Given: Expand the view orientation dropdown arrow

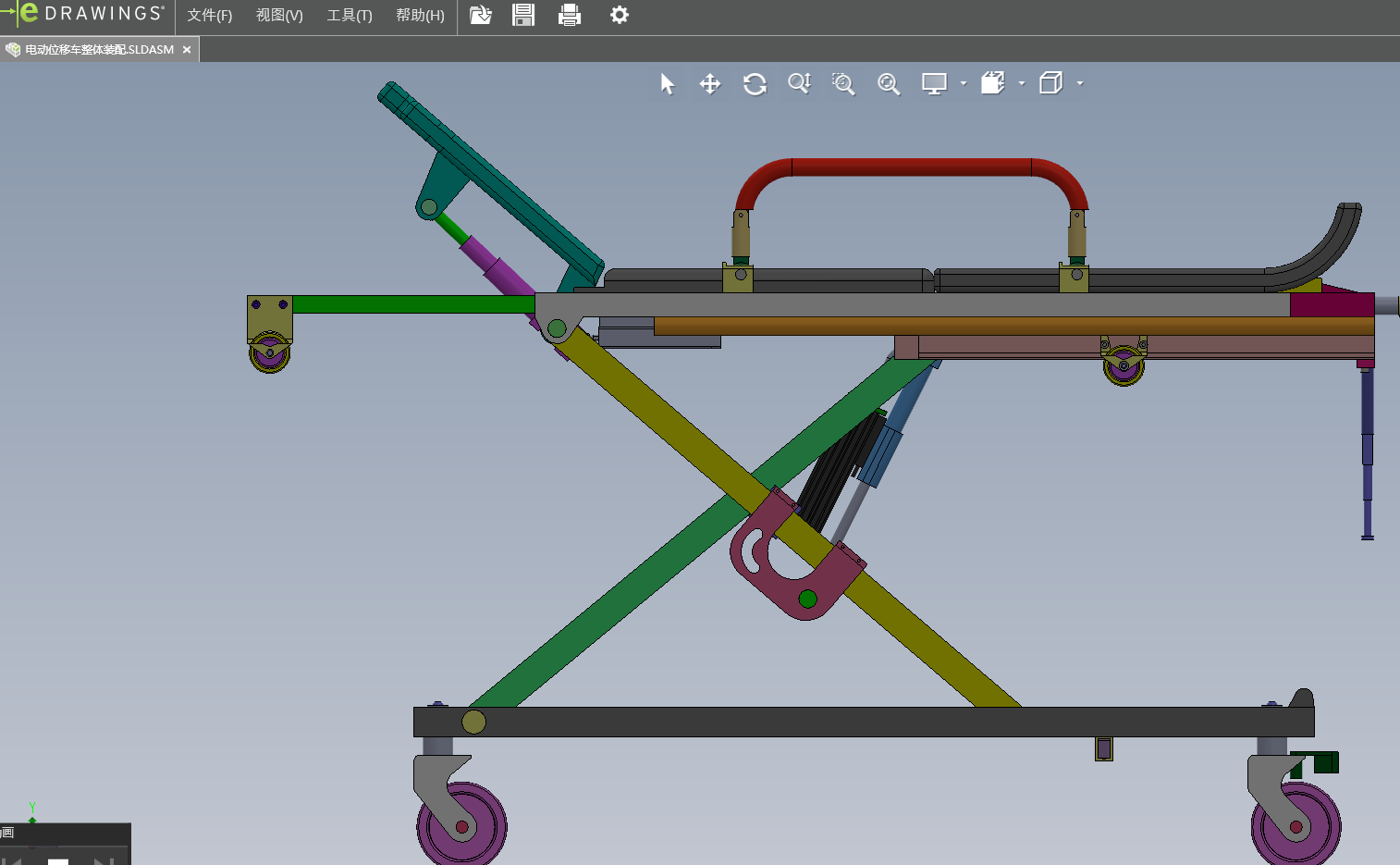Looking at the screenshot, I should [x=1022, y=83].
